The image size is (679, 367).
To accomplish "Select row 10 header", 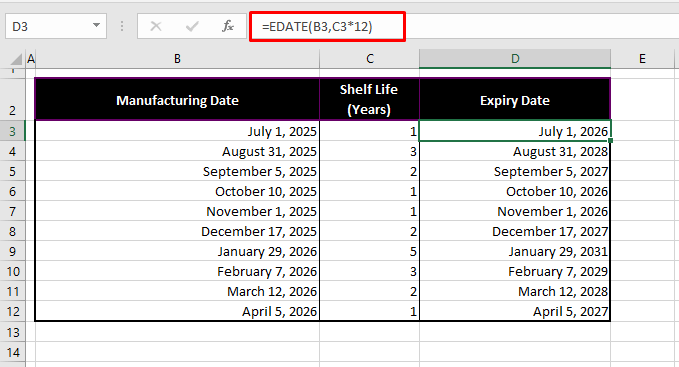I will [x=13, y=271].
